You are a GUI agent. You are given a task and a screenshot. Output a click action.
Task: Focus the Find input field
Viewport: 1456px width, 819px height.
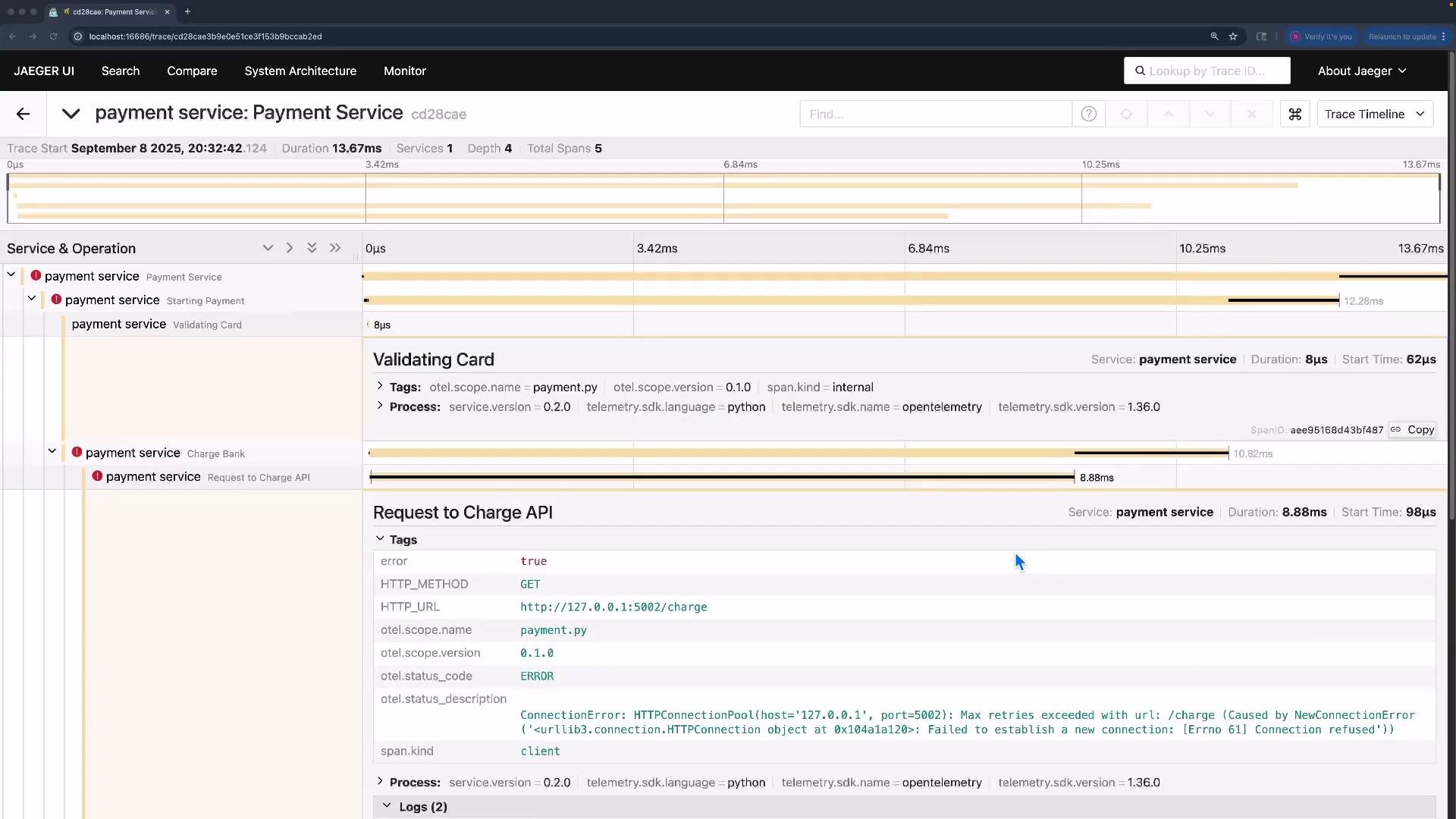(936, 114)
